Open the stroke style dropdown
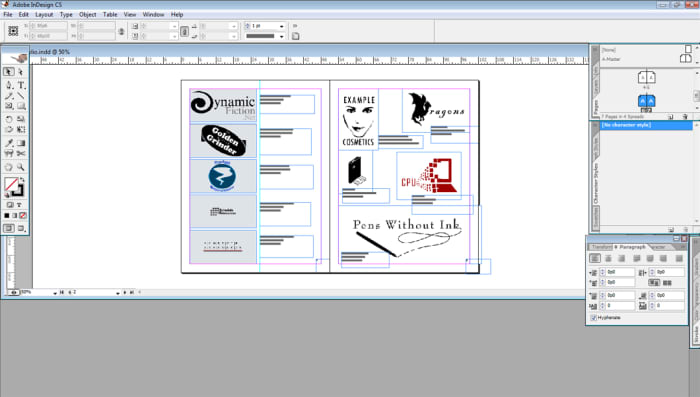The height and width of the screenshot is (397, 700). (281, 37)
